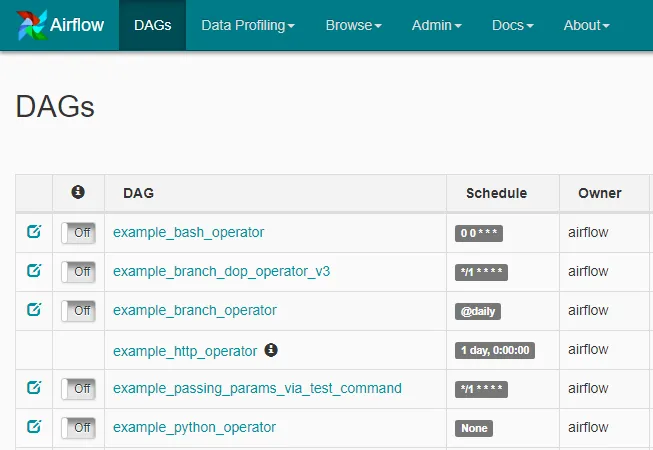Open the Data Profiling dropdown menu
Viewport: 653px width, 450px height.
coord(247,25)
